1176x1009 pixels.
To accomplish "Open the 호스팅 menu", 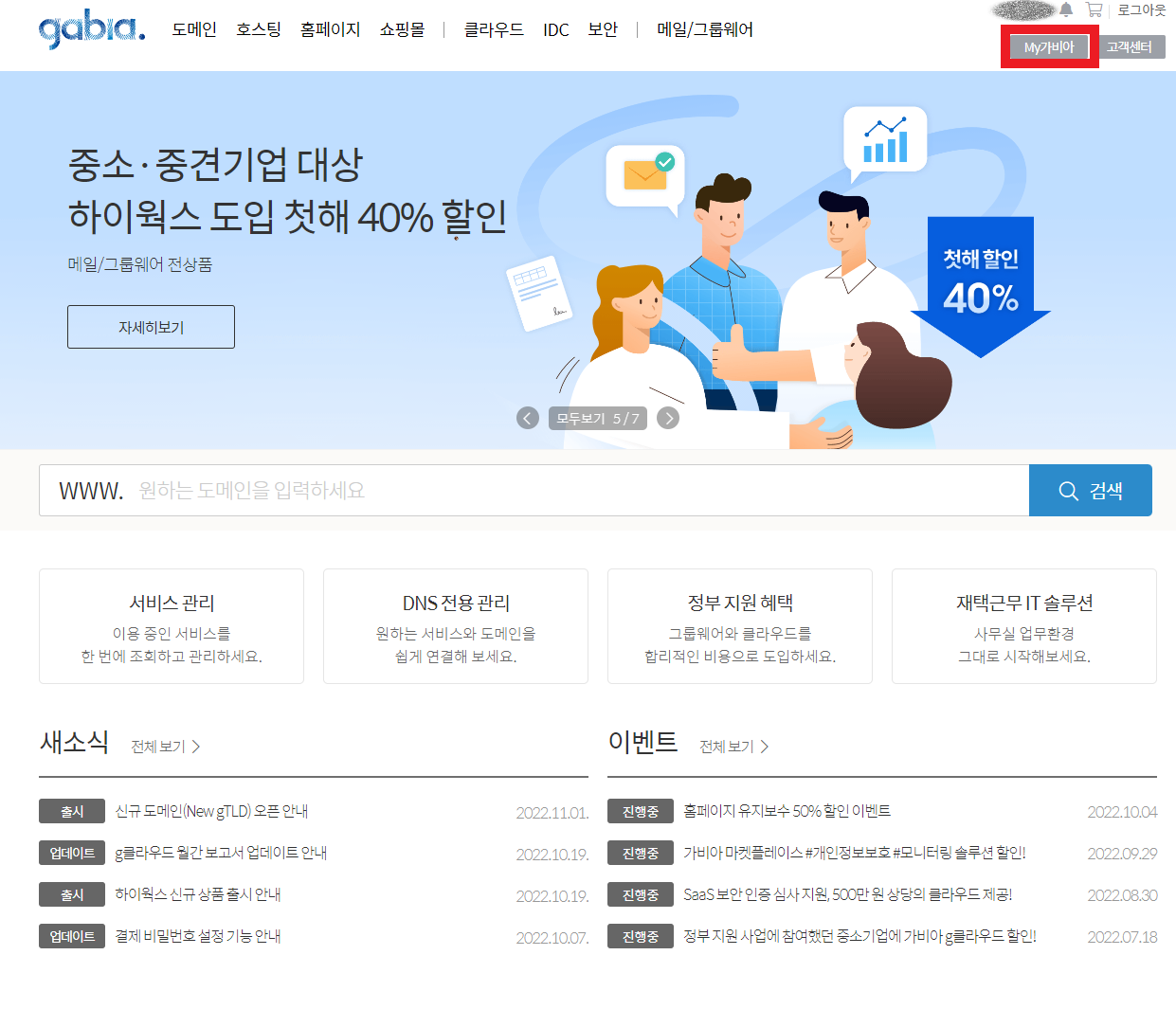I will point(259,29).
